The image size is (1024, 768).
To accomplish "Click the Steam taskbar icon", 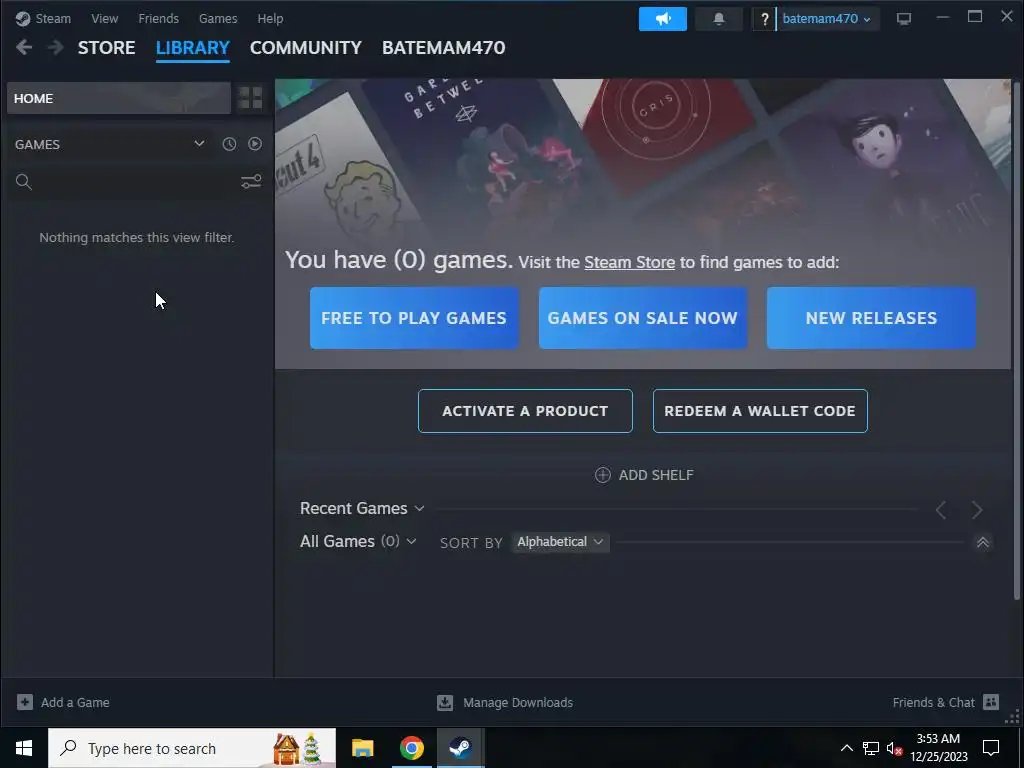I will coord(460,748).
